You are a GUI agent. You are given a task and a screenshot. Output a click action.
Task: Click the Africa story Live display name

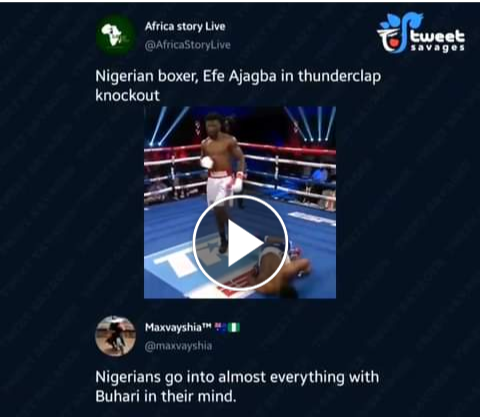coord(185,27)
